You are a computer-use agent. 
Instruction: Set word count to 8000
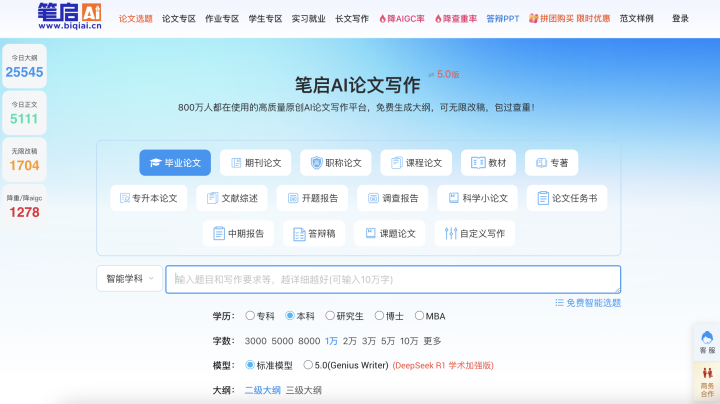pyautogui.click(x=309, y=341)
